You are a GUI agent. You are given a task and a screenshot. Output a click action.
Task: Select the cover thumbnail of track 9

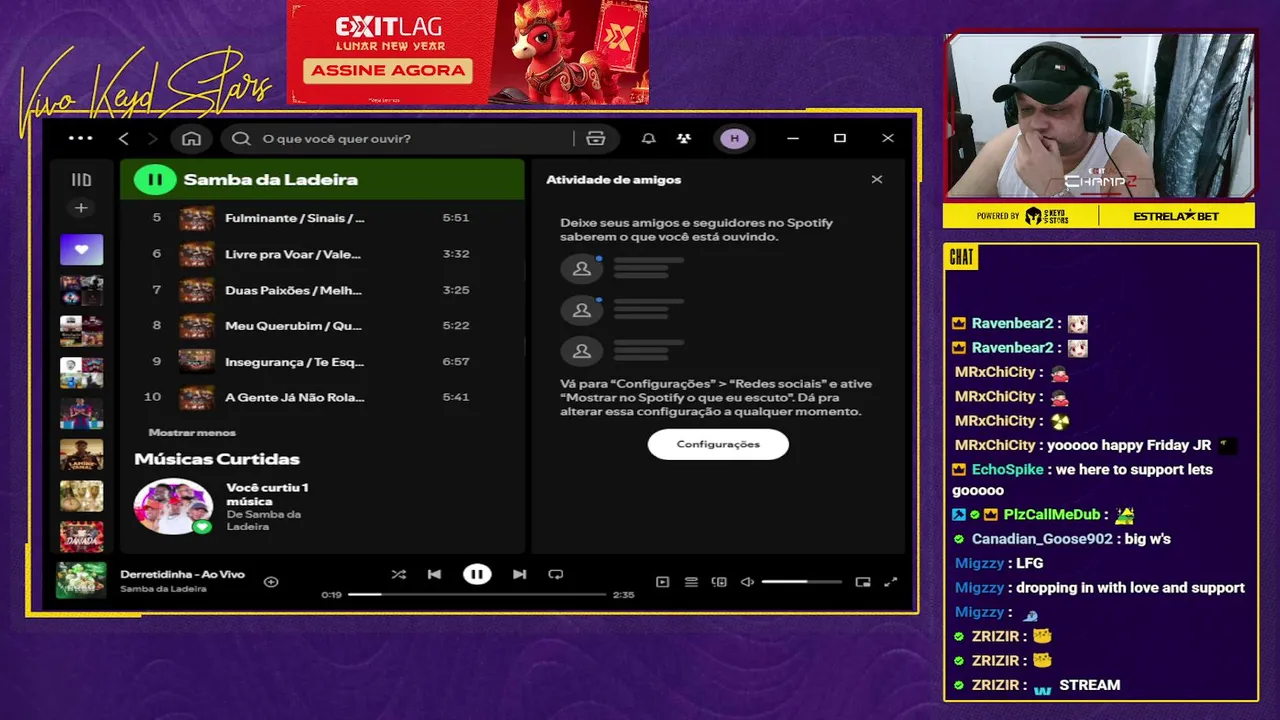pyautogui.click(x=196, y=361)
